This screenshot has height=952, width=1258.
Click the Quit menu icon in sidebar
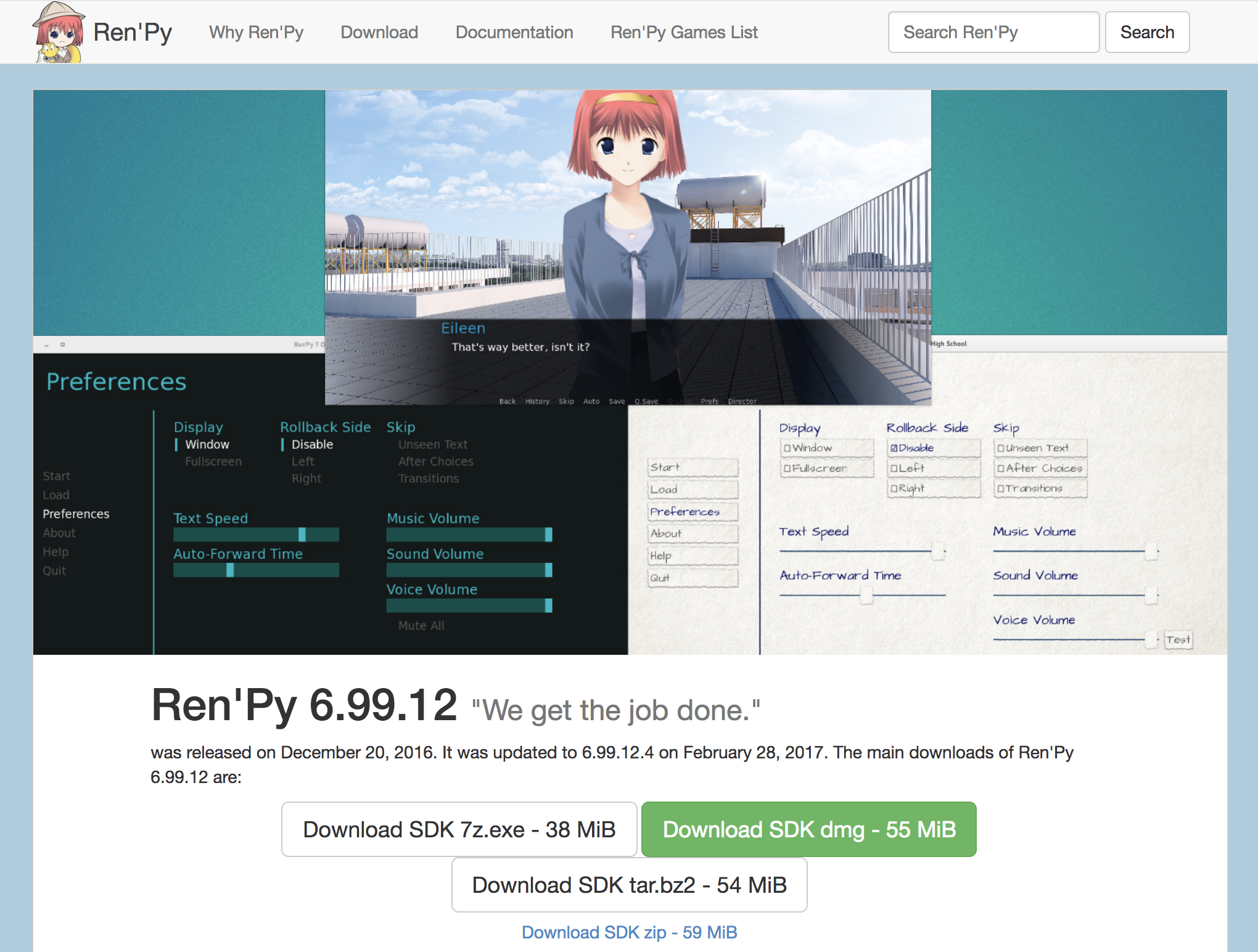point(55,570)
